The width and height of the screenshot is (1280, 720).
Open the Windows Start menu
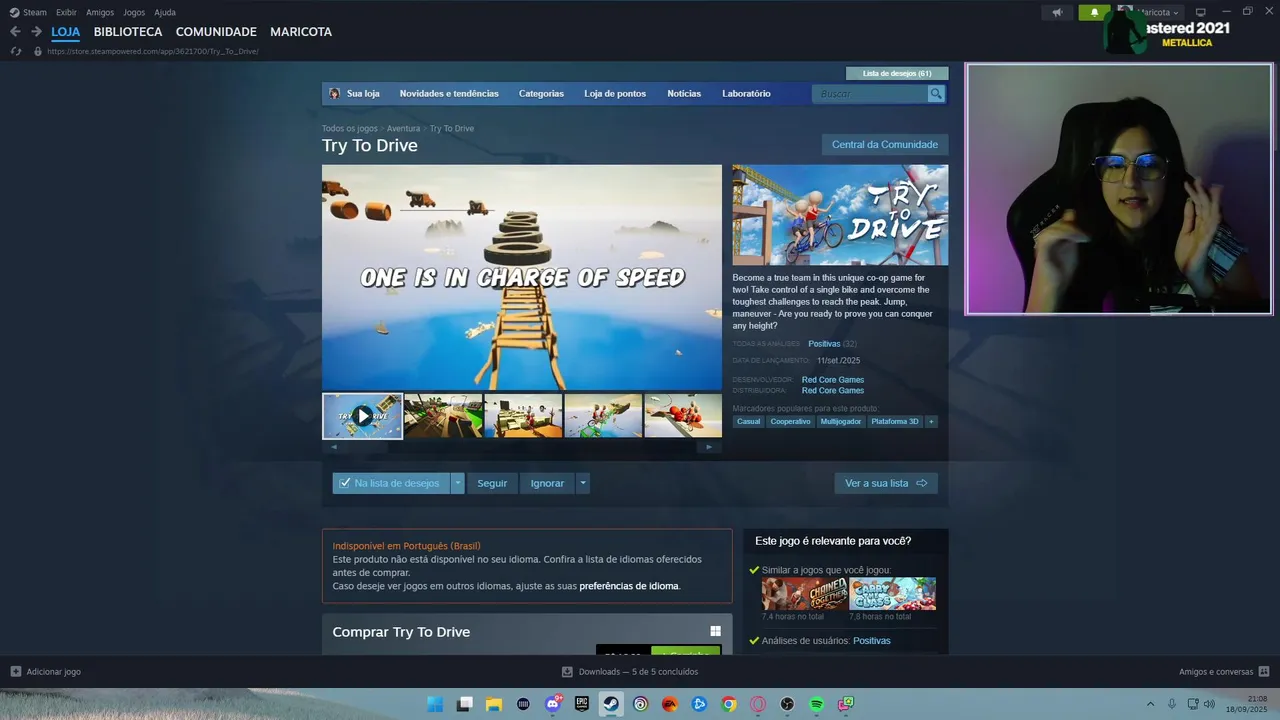point(435,704)
